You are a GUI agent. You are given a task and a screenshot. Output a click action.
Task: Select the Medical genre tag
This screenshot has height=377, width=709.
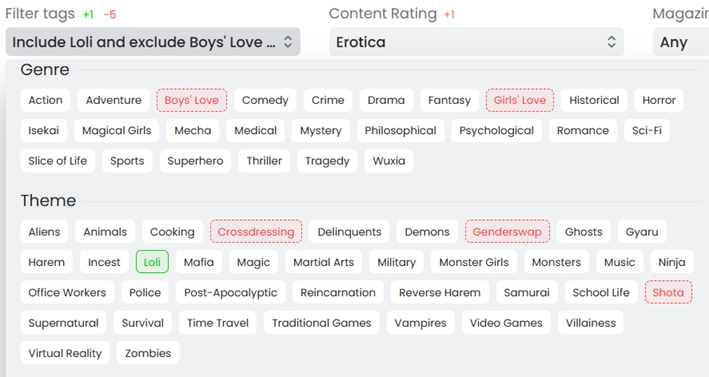(255, 131)
